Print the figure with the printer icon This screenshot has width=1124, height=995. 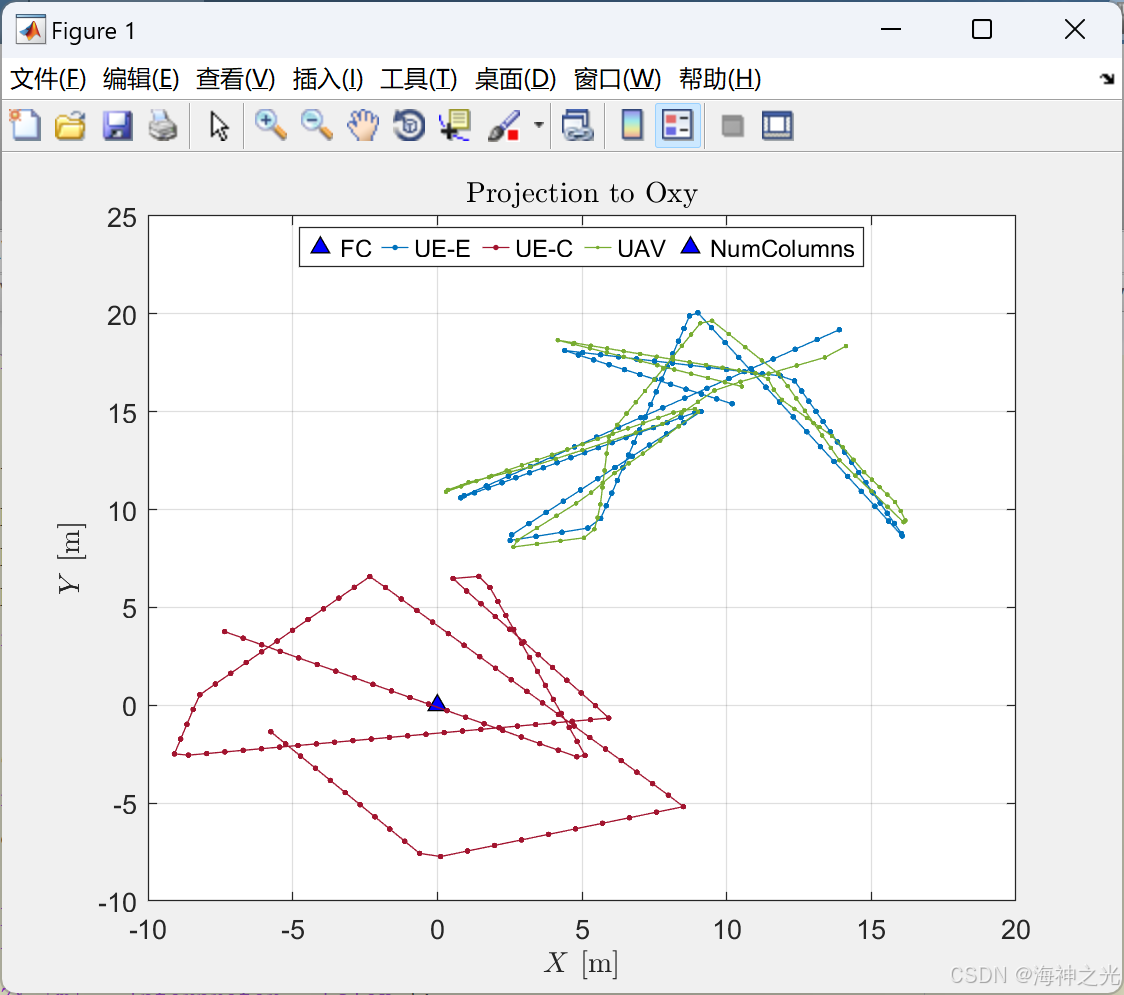pyautogui.click(x=163, y=125)
